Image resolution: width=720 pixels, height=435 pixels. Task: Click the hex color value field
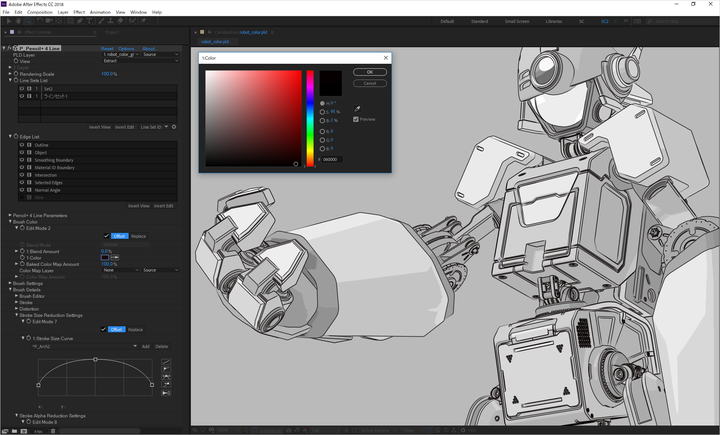pyautogui.click(x=332, y=159)
